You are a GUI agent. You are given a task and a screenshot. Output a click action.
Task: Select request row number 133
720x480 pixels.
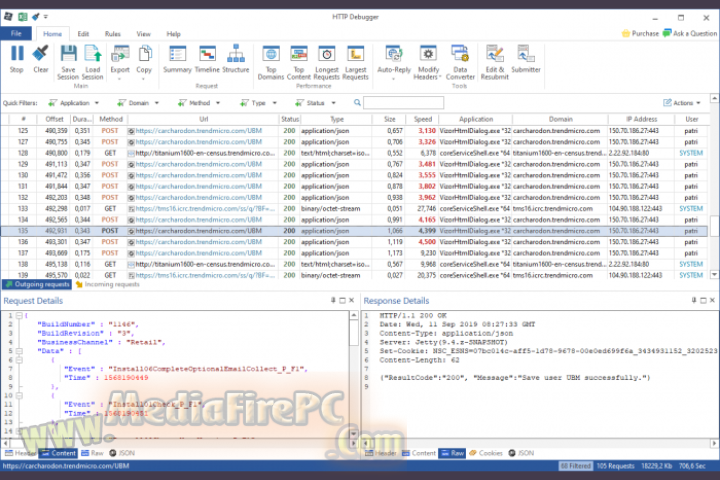(x=354, y=209)
